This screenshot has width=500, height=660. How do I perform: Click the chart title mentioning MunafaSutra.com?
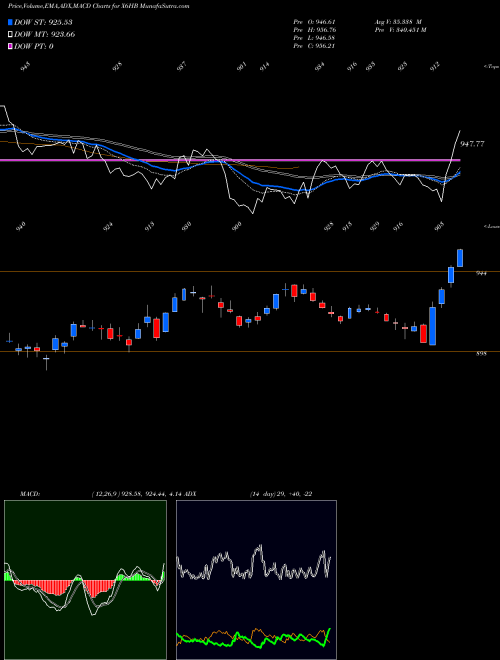pyautogui.click(x=98, y=6)
